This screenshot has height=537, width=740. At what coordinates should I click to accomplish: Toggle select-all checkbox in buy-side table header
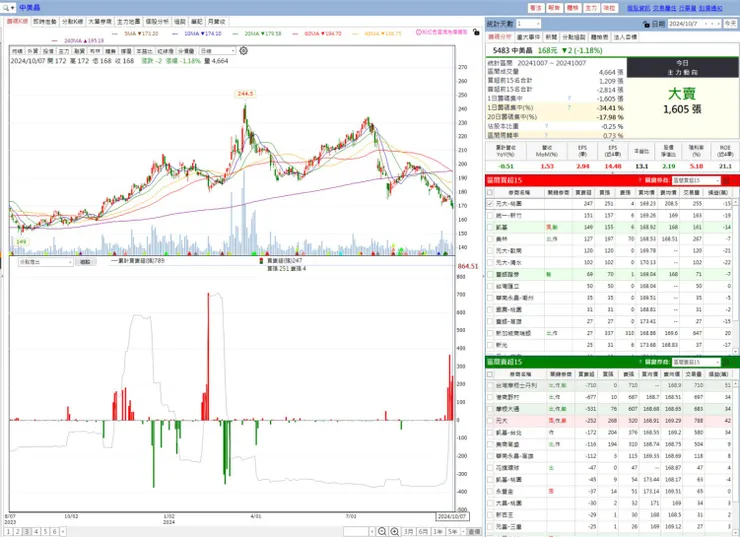(x=490, y=193)
